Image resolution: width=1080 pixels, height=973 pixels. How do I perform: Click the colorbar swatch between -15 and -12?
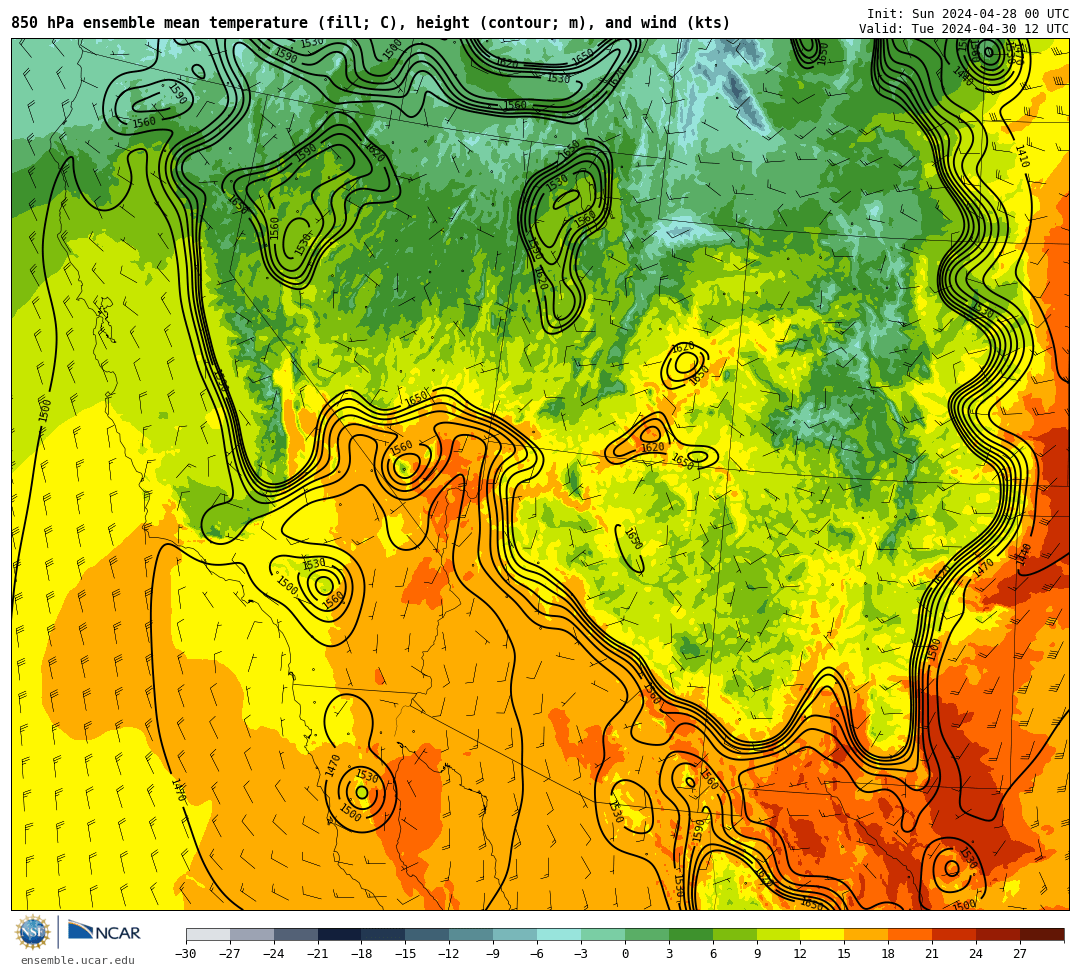[x=428, y=934]
